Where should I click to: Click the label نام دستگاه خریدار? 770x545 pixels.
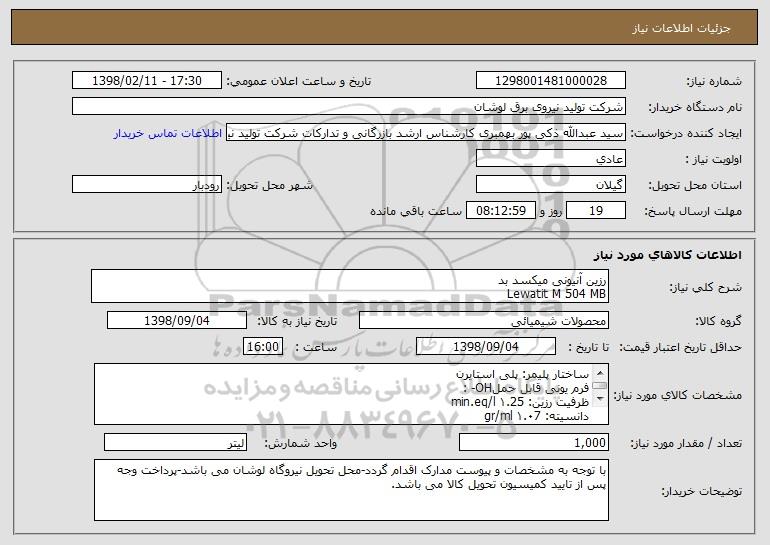695,108
